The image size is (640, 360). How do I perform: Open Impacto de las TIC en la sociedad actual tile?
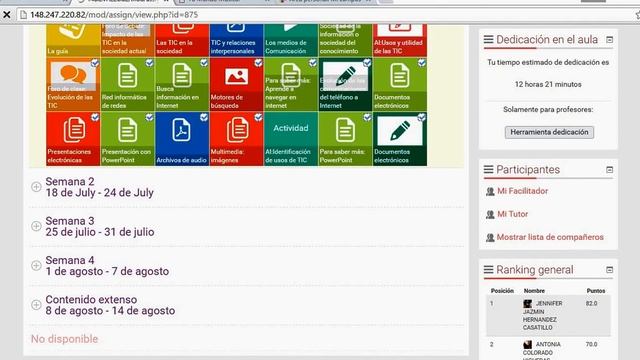(127, 40)
